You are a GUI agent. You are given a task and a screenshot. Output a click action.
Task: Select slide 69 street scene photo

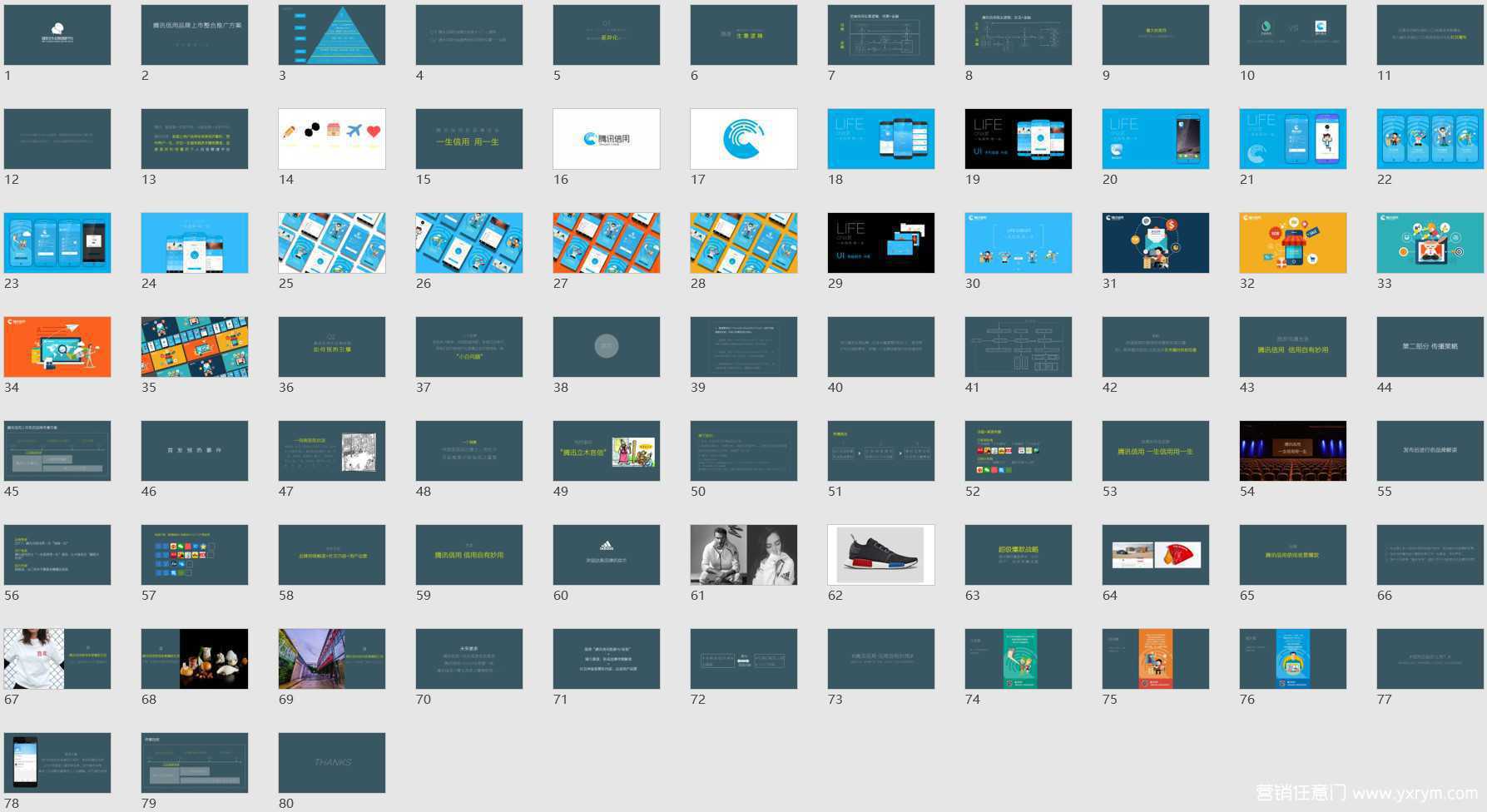[x=332, y=659]
